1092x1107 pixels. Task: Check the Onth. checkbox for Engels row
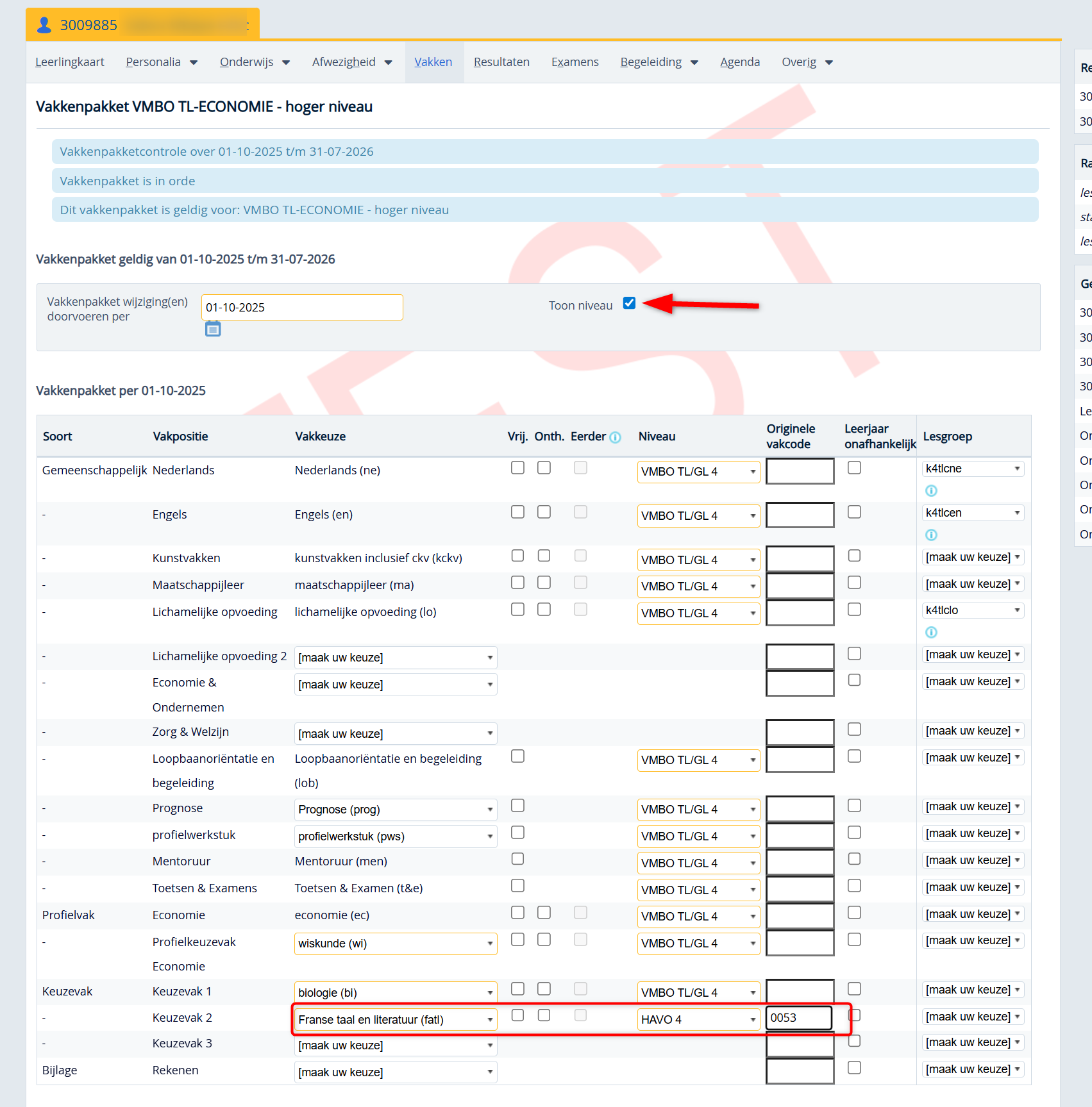point(544,512)
